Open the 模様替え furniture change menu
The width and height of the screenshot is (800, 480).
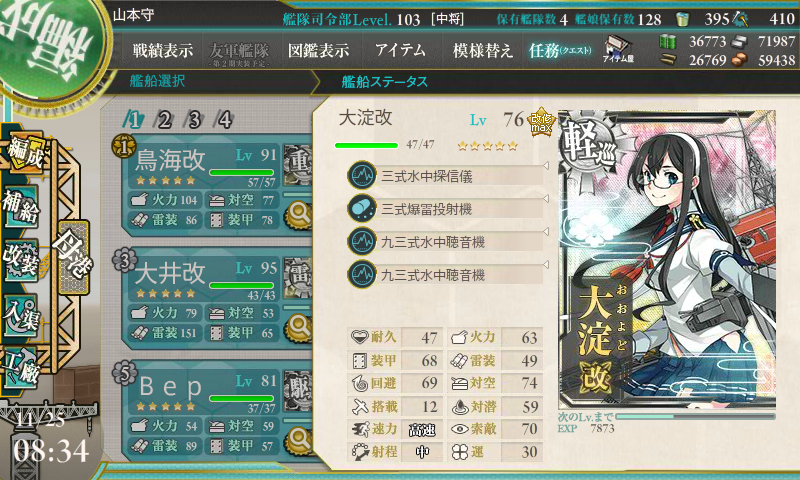point(482,50)
